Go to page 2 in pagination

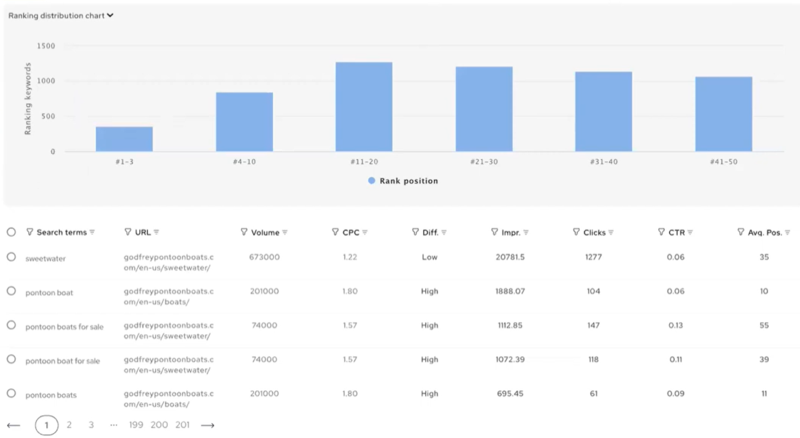pos(69,425)
